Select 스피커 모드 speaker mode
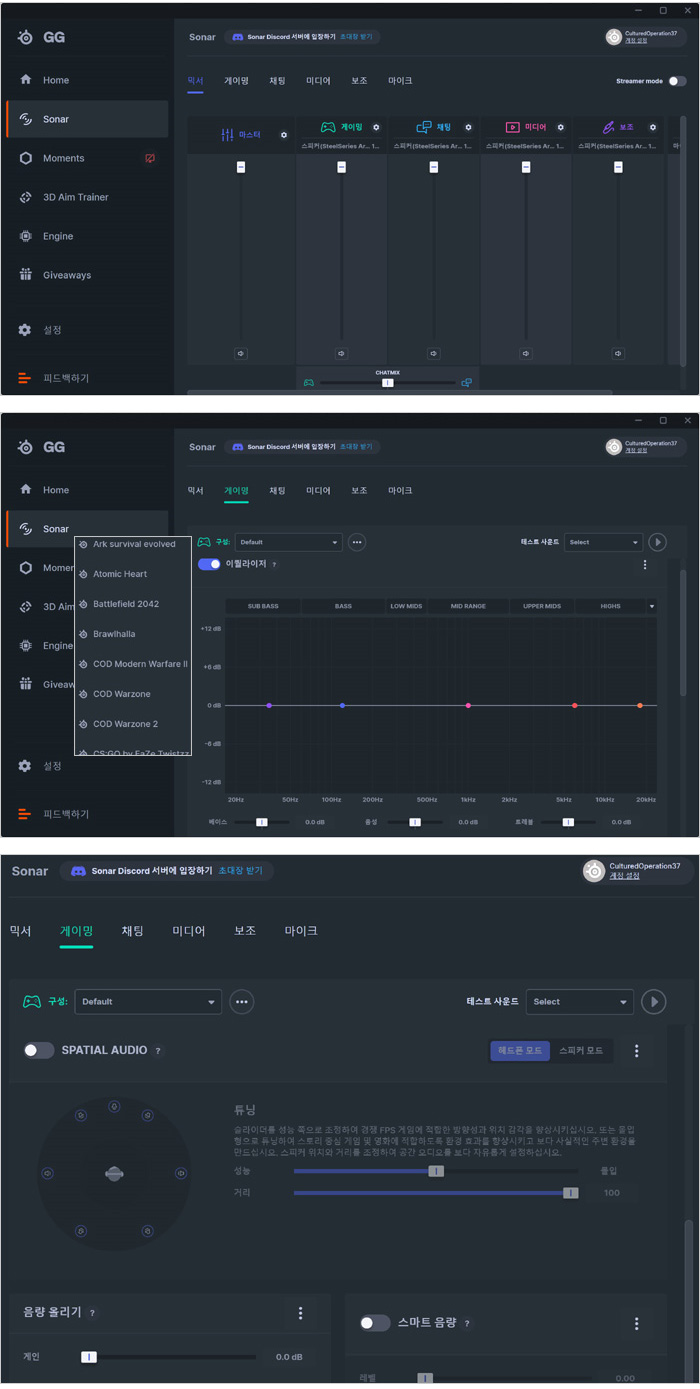 tap(581, 1051)
